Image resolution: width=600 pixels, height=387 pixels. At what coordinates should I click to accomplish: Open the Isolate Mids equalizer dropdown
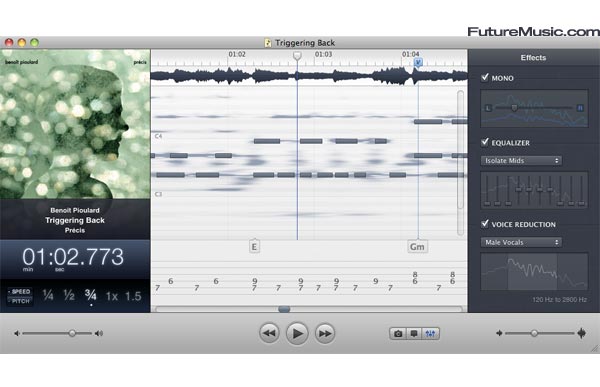(521, 160)
